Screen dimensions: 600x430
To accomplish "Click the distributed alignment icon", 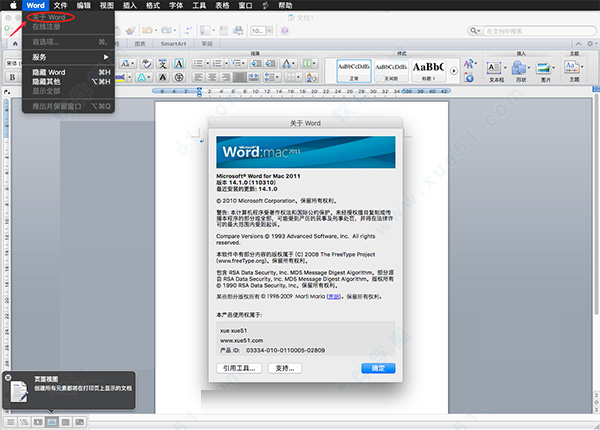I will coord(254,77).
